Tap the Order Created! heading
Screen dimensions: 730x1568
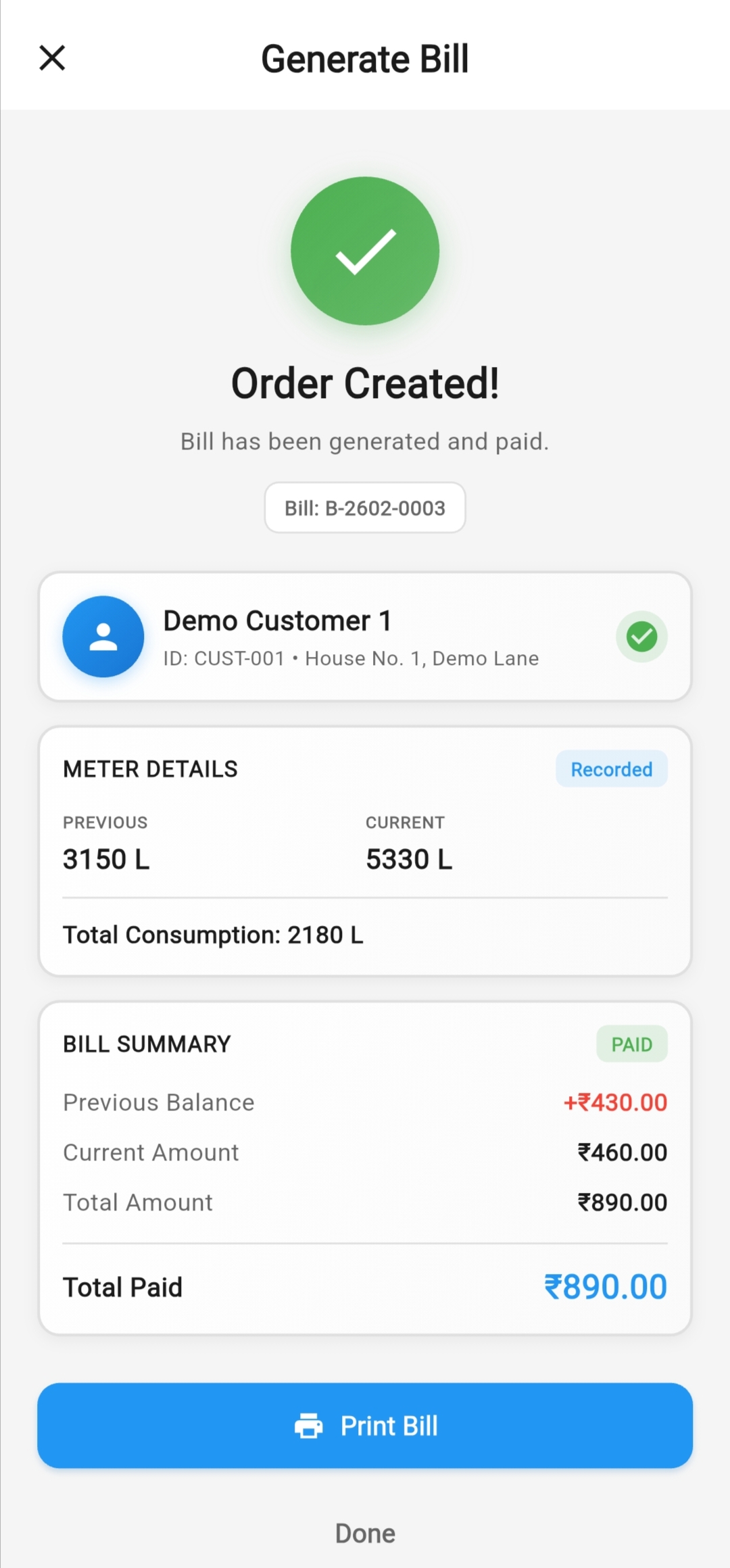[365, 384]
